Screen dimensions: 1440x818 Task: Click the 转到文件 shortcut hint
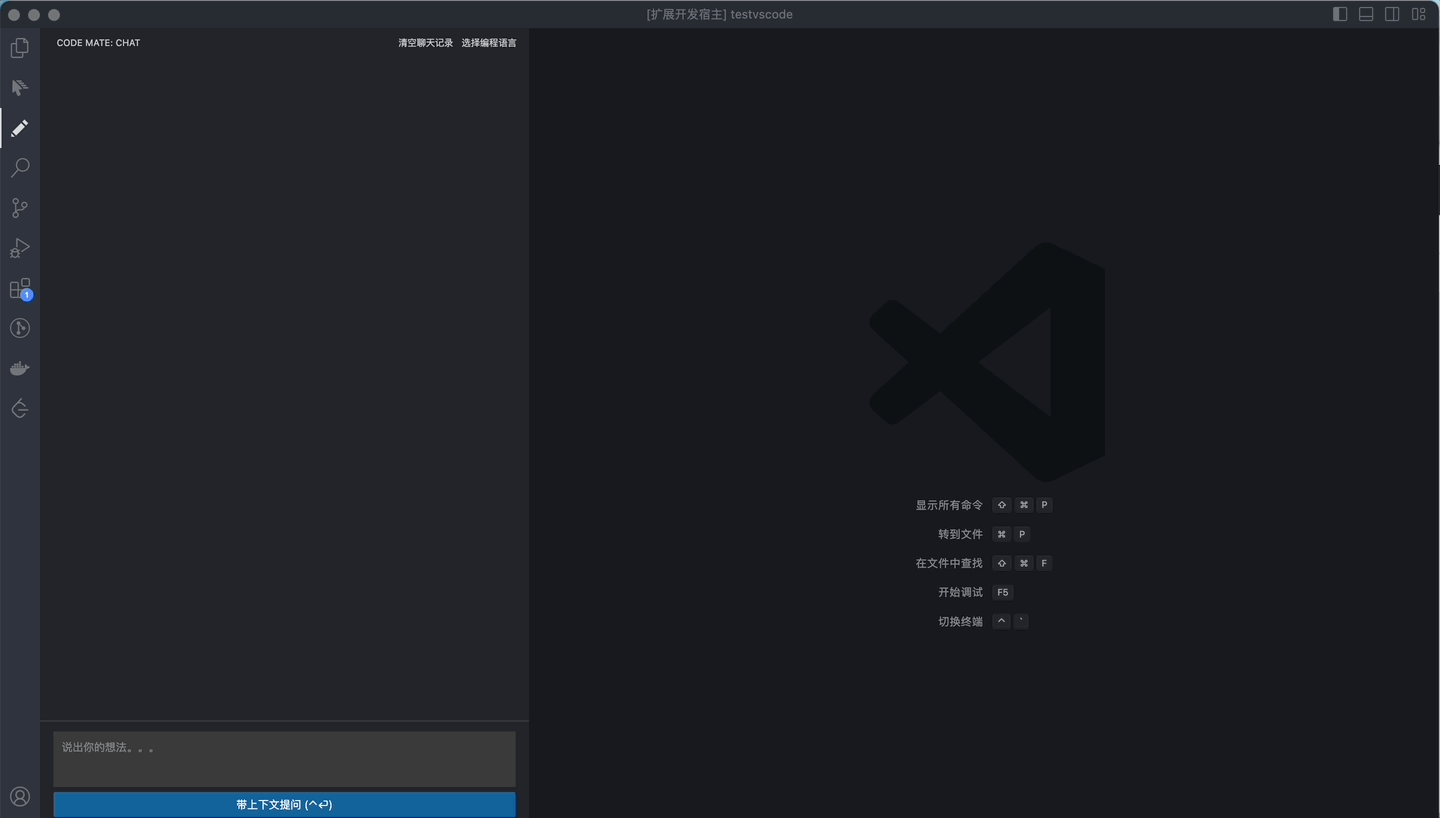click(x=960, y=534)
